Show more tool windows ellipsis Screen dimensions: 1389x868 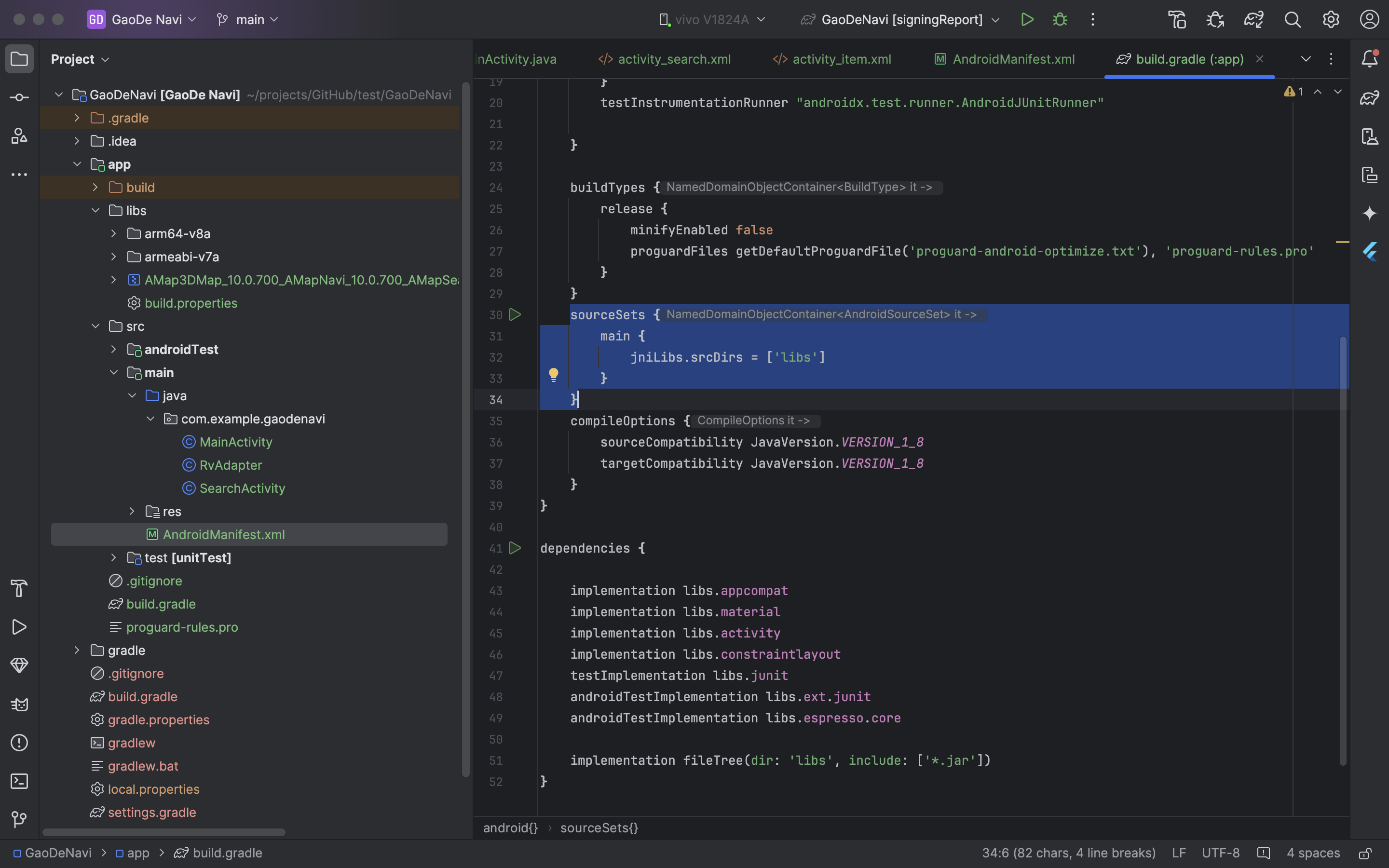click(19, 175)
